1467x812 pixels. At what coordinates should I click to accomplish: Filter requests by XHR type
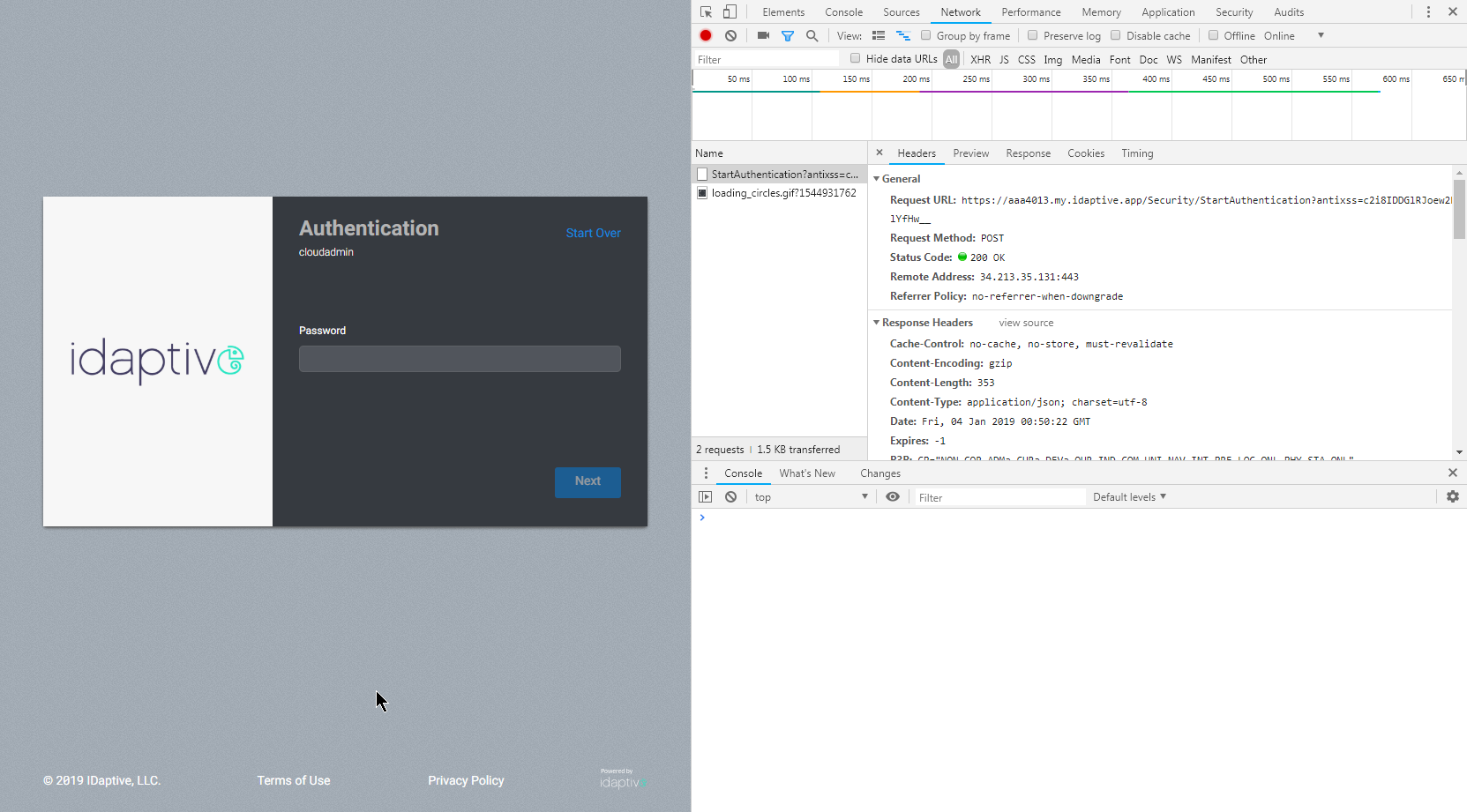[x=980, y=60]
